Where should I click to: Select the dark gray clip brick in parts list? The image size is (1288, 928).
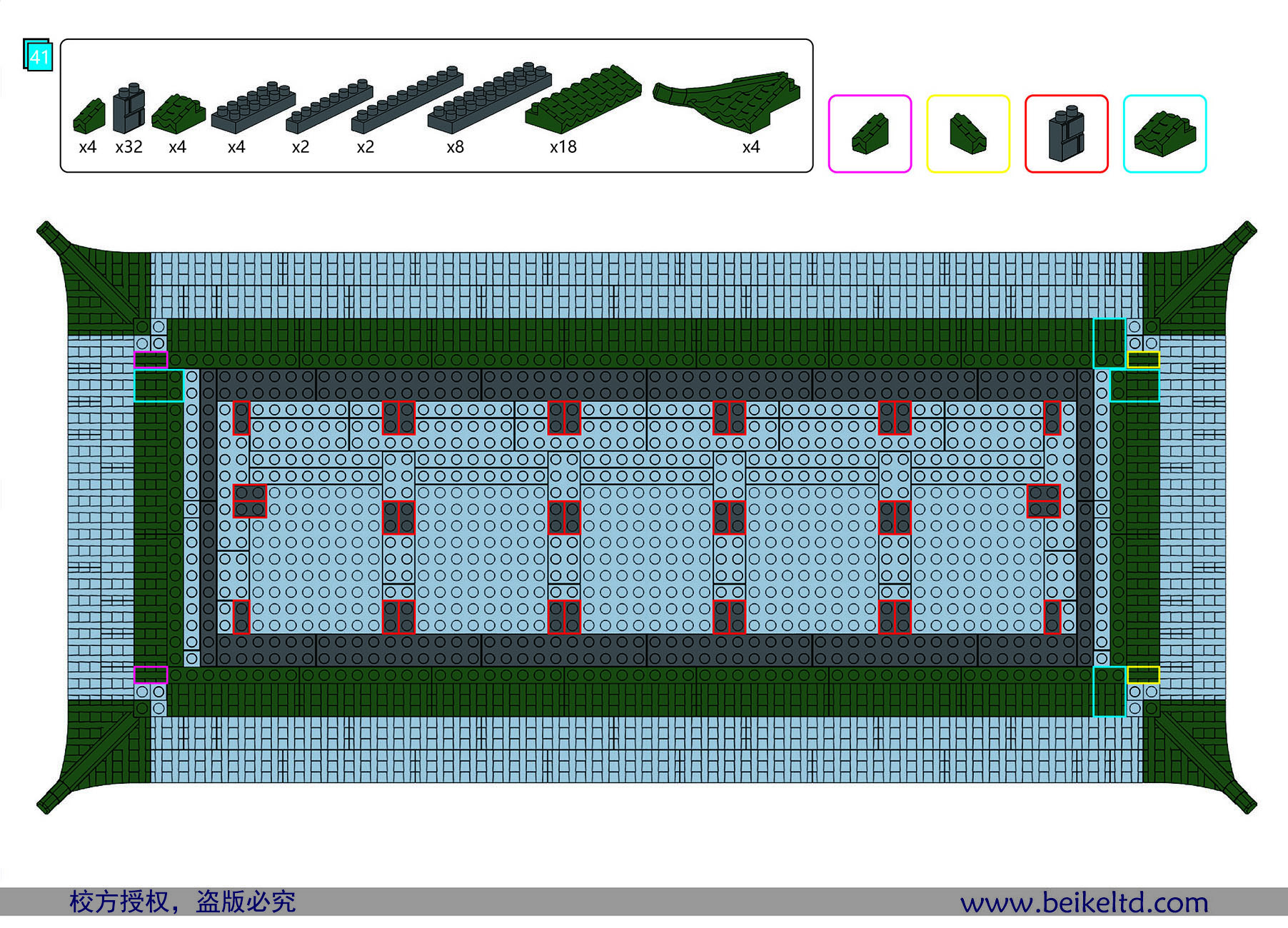click(129, 109)
